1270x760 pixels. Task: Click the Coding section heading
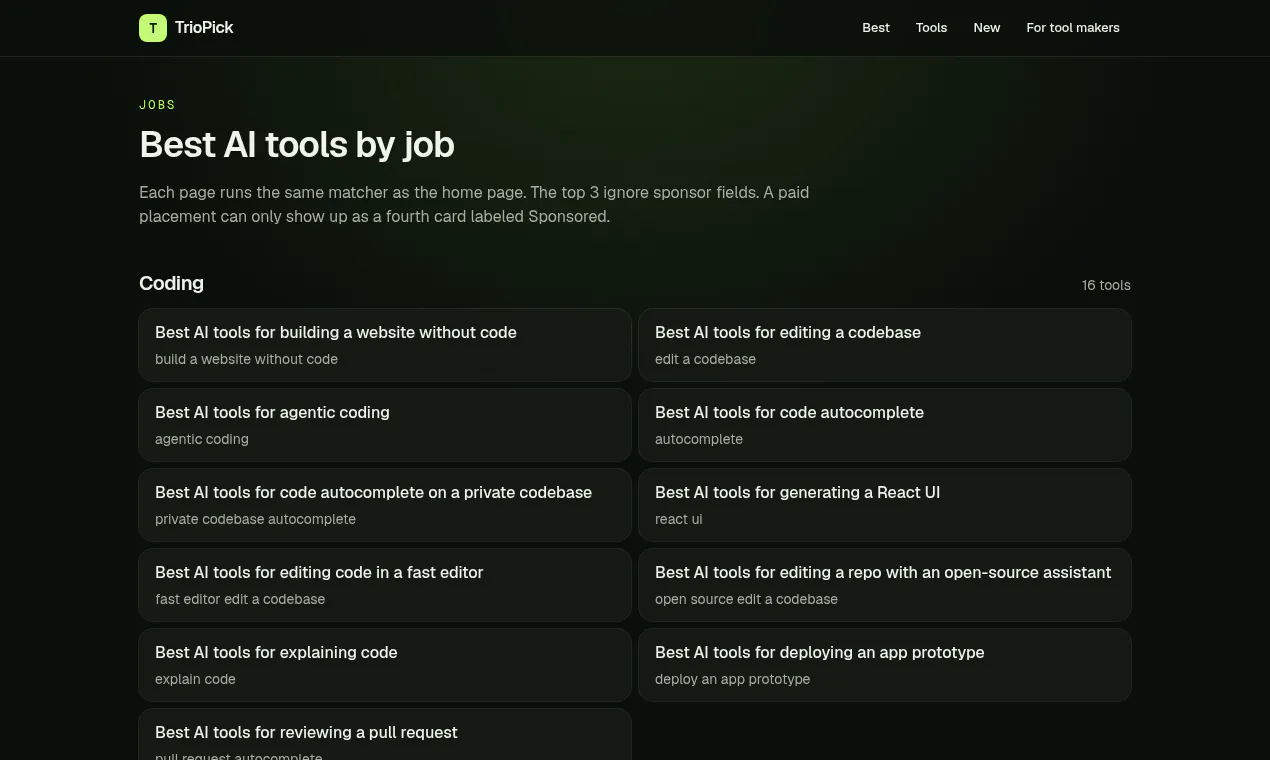[171, 283]
